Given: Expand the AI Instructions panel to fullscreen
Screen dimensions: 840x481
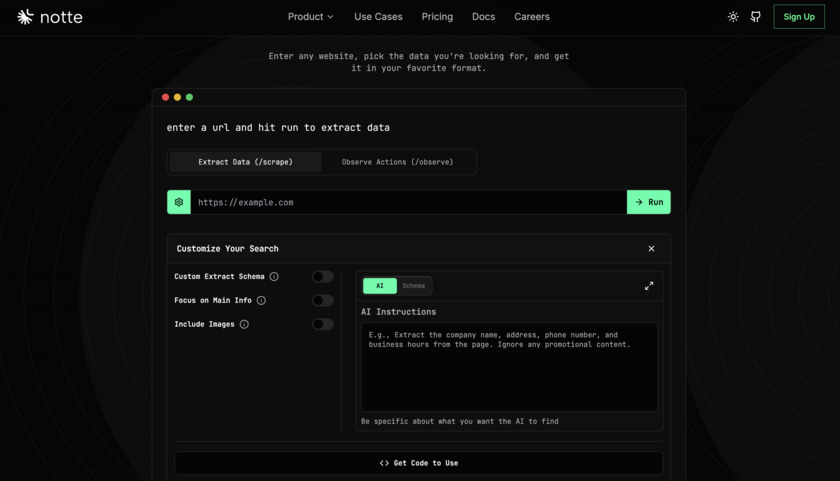Looking at the screenshot, I should [649, 286].
